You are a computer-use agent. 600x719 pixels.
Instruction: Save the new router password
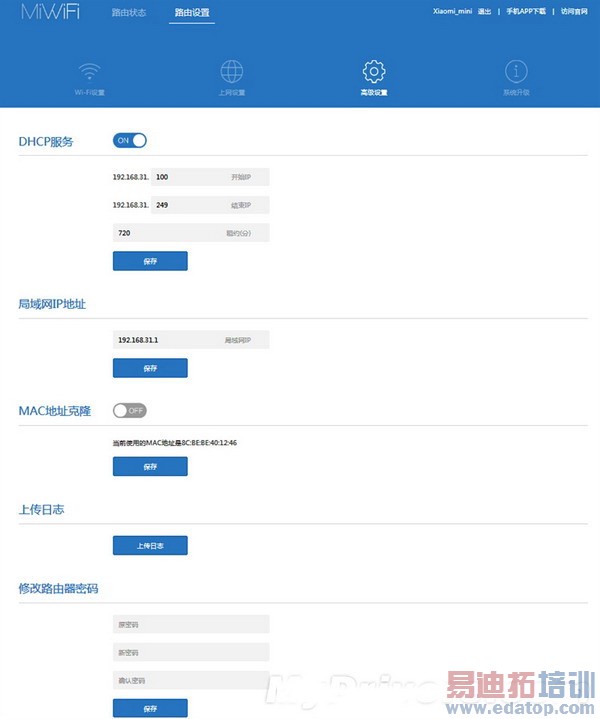[x=150, y=708]
